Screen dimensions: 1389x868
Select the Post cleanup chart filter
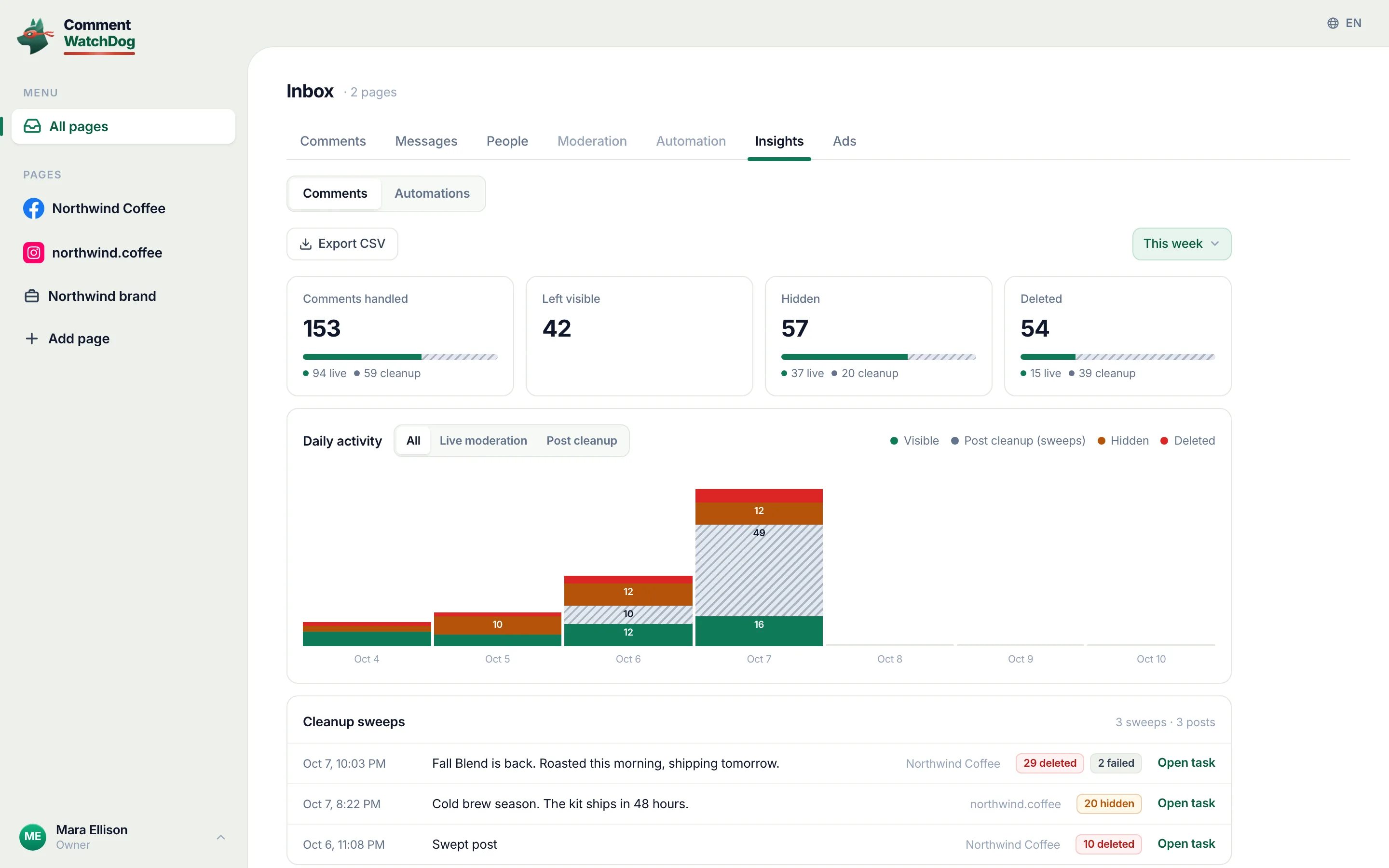tap(582, 441)
